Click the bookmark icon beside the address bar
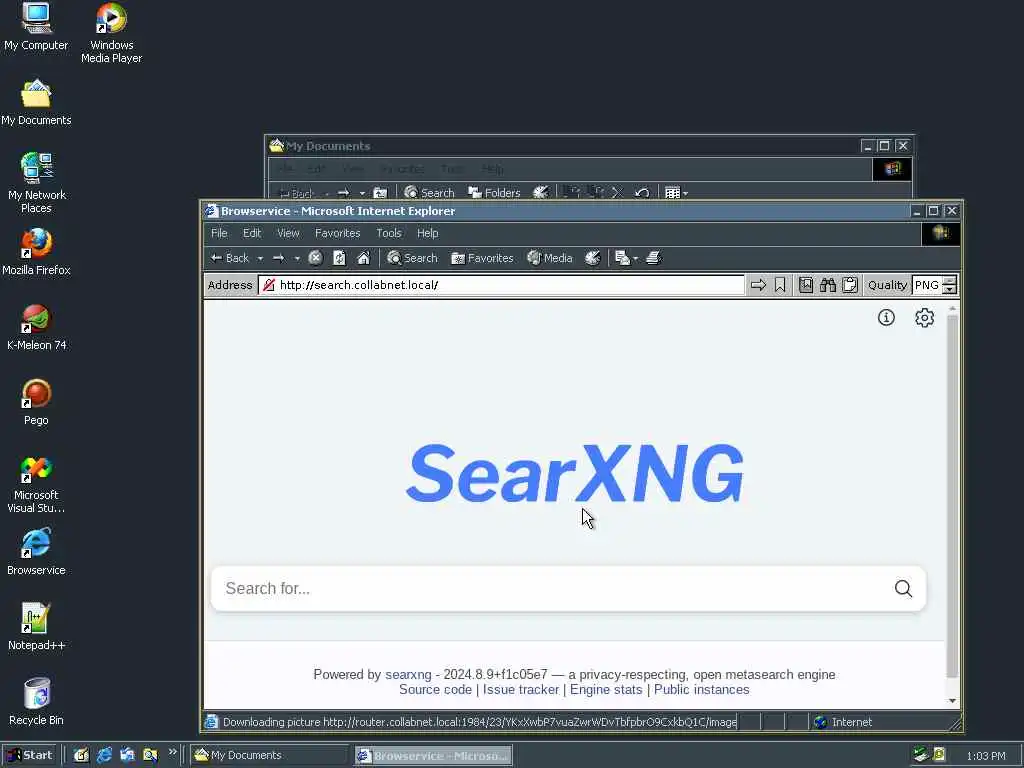This screenshot has width=1024, height=768. click(780, 285)
